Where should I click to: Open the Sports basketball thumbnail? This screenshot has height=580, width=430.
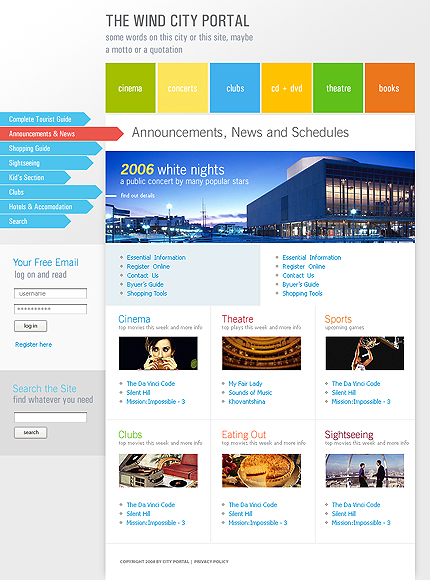[x=365, y=353]
